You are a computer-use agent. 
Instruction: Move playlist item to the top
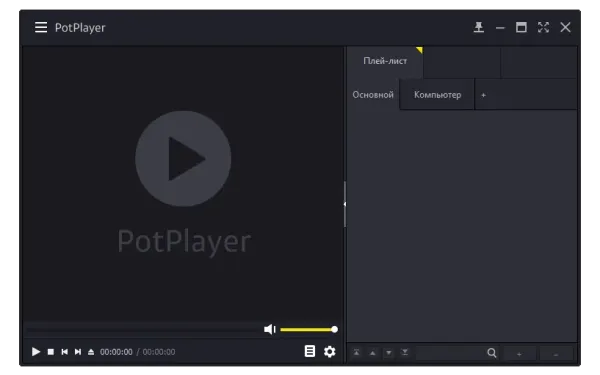pos(356,352)
